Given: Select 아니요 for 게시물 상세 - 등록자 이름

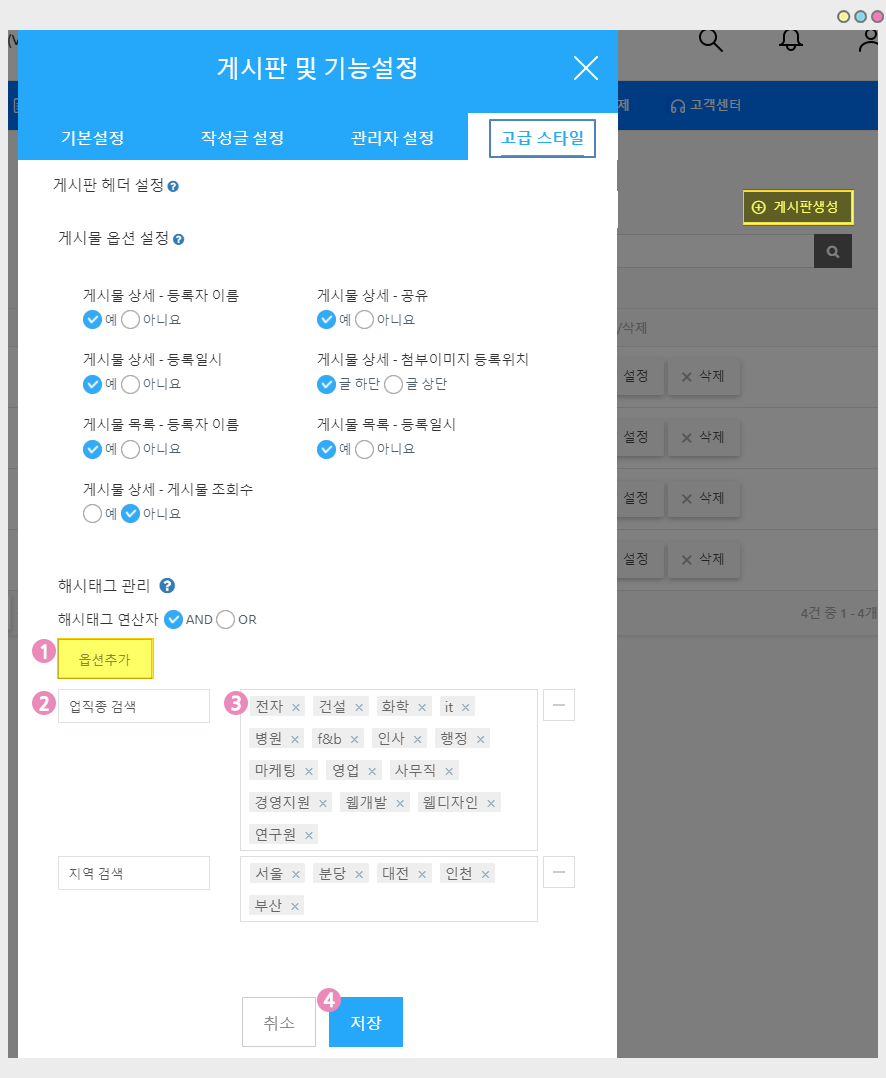Looking at the screenshot, I should [x=131, y=320].
